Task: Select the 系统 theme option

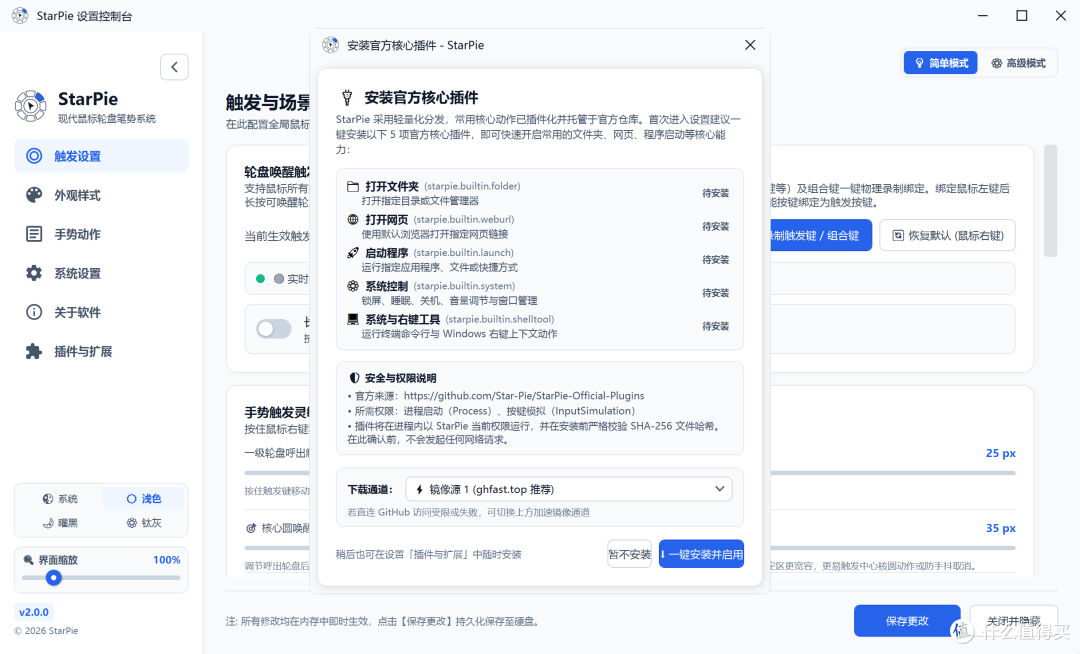Action: 60,498
